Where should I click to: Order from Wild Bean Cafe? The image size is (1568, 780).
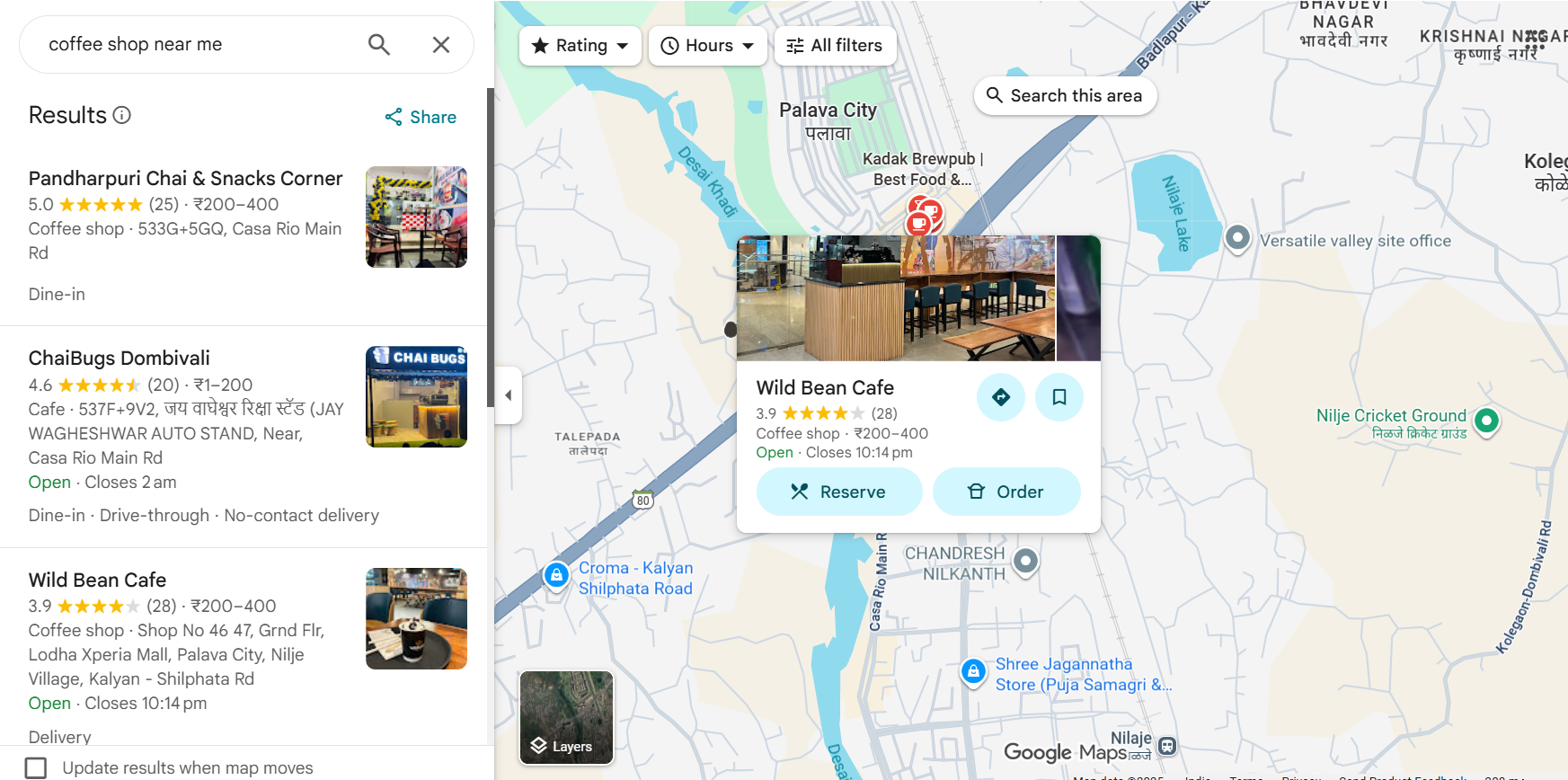(1005, 492)
